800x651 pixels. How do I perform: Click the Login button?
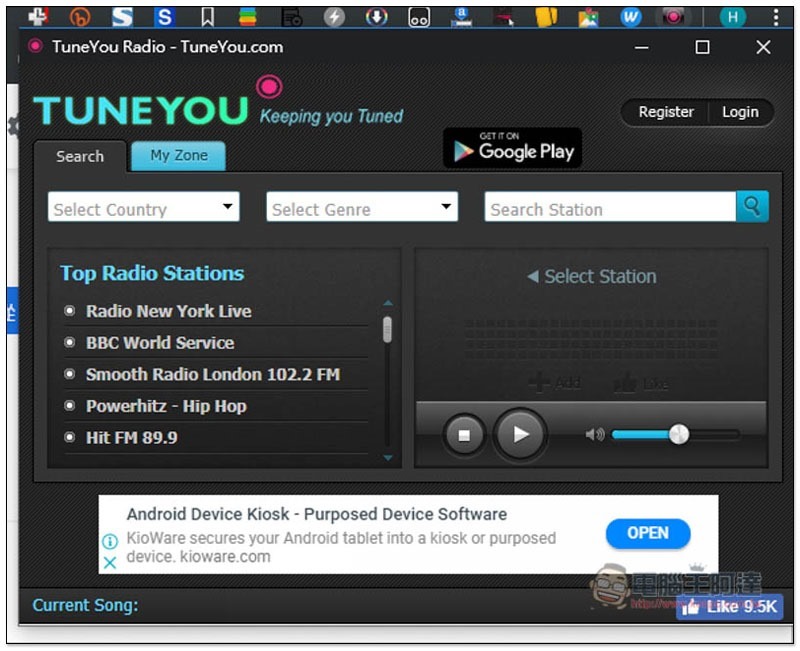pyautogui.click(x=740, y=112)
